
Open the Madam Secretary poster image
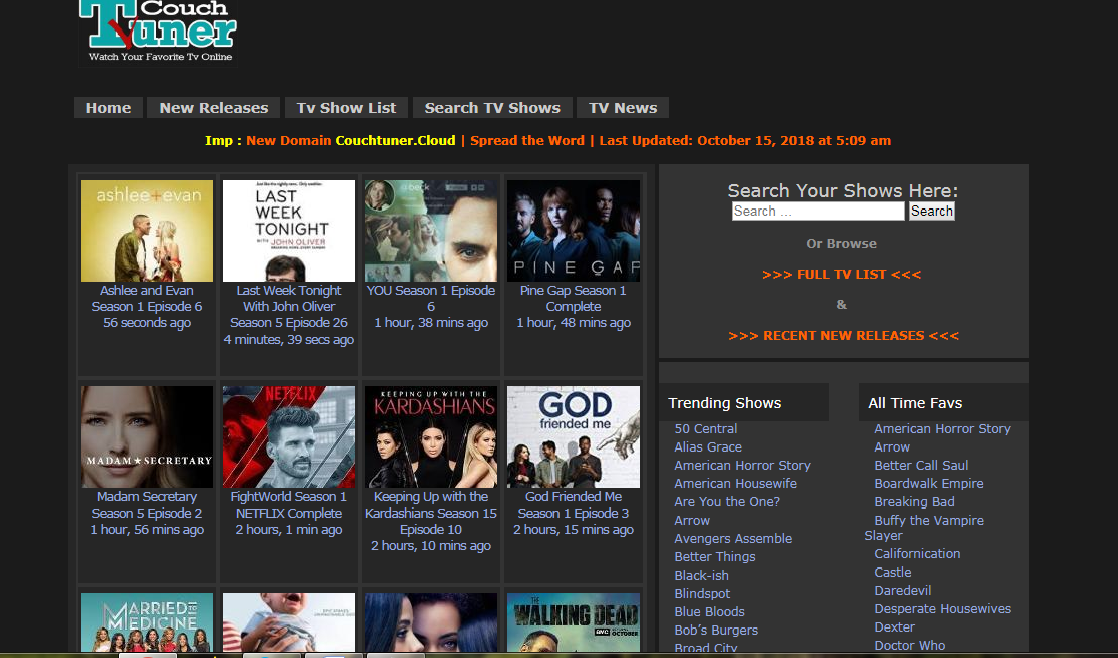pos(147,437)
